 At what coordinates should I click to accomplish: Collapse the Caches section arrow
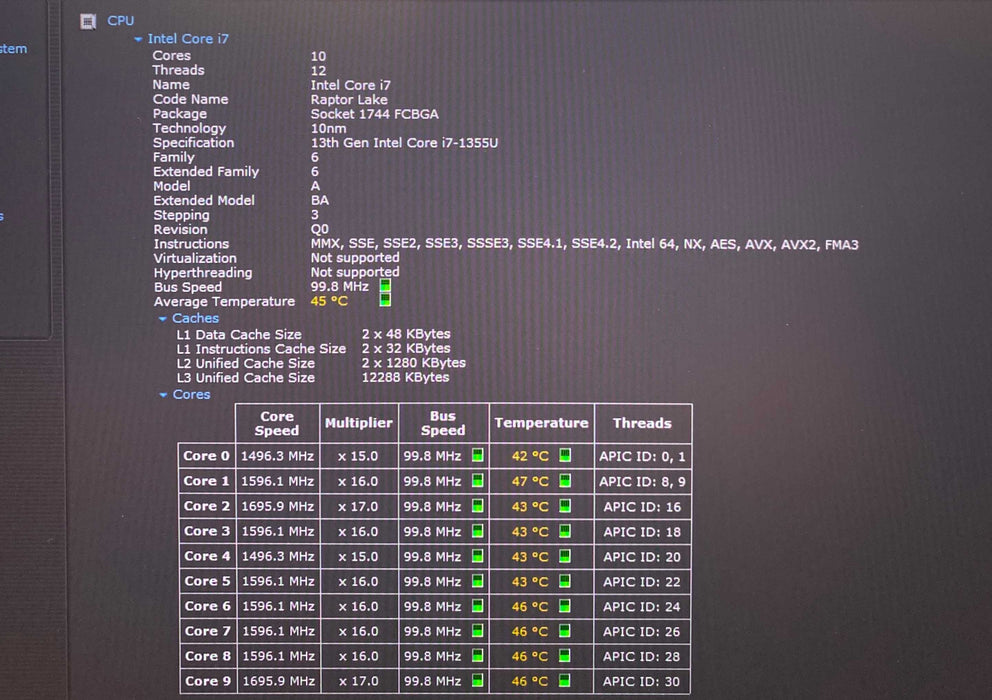163,319
